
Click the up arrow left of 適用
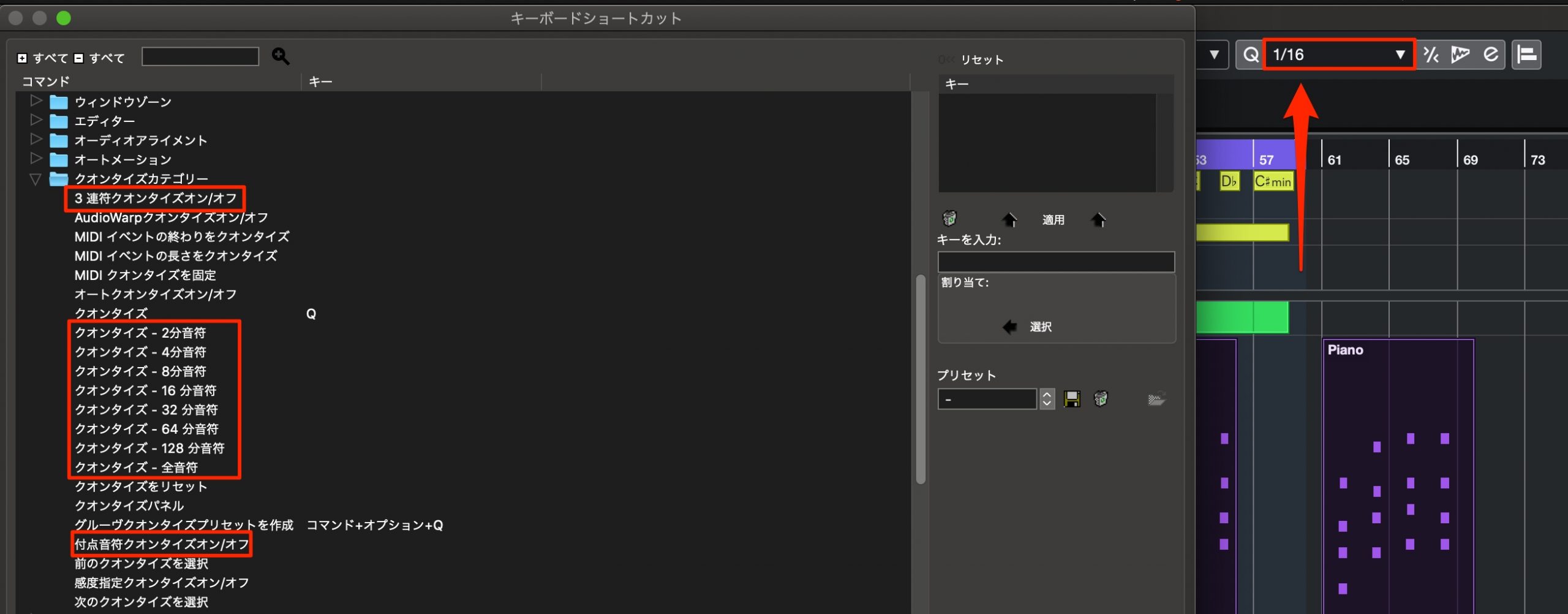tap(1009, 219)
